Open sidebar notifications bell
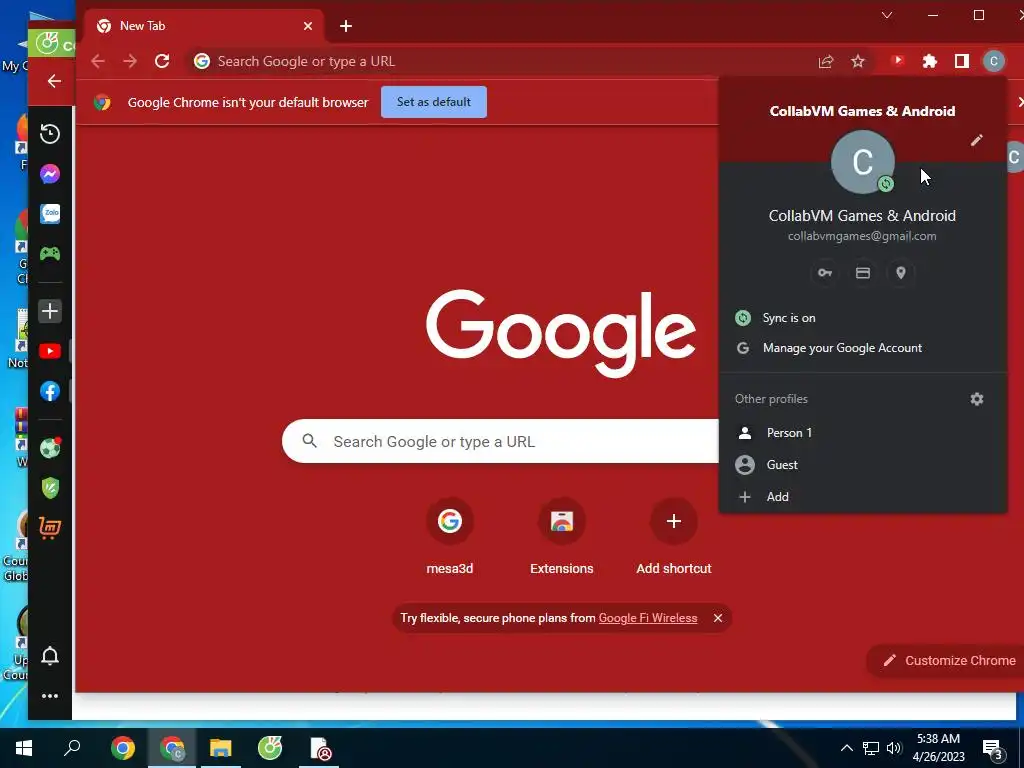Image resolution: width=1024 pixels, height=768 pixels. [x=50, y=656]
